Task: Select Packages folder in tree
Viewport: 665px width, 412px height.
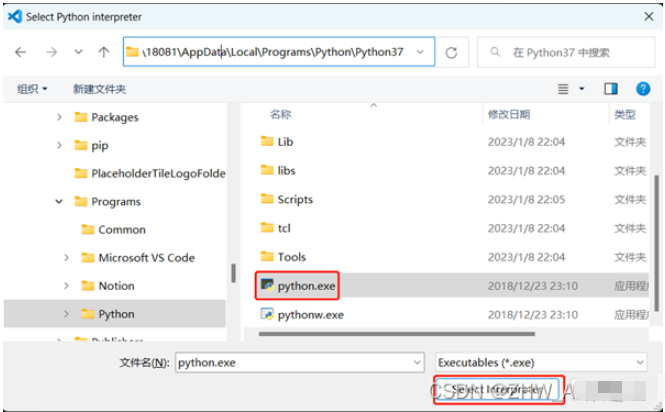Action: click(106, 117)
